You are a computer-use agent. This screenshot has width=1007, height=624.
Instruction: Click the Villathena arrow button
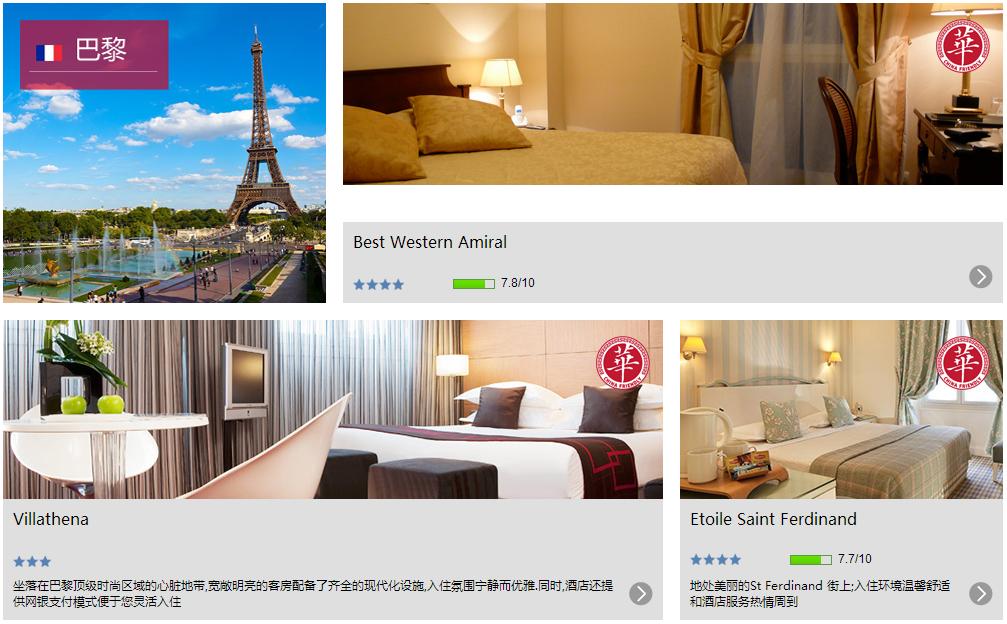[640, 593]
